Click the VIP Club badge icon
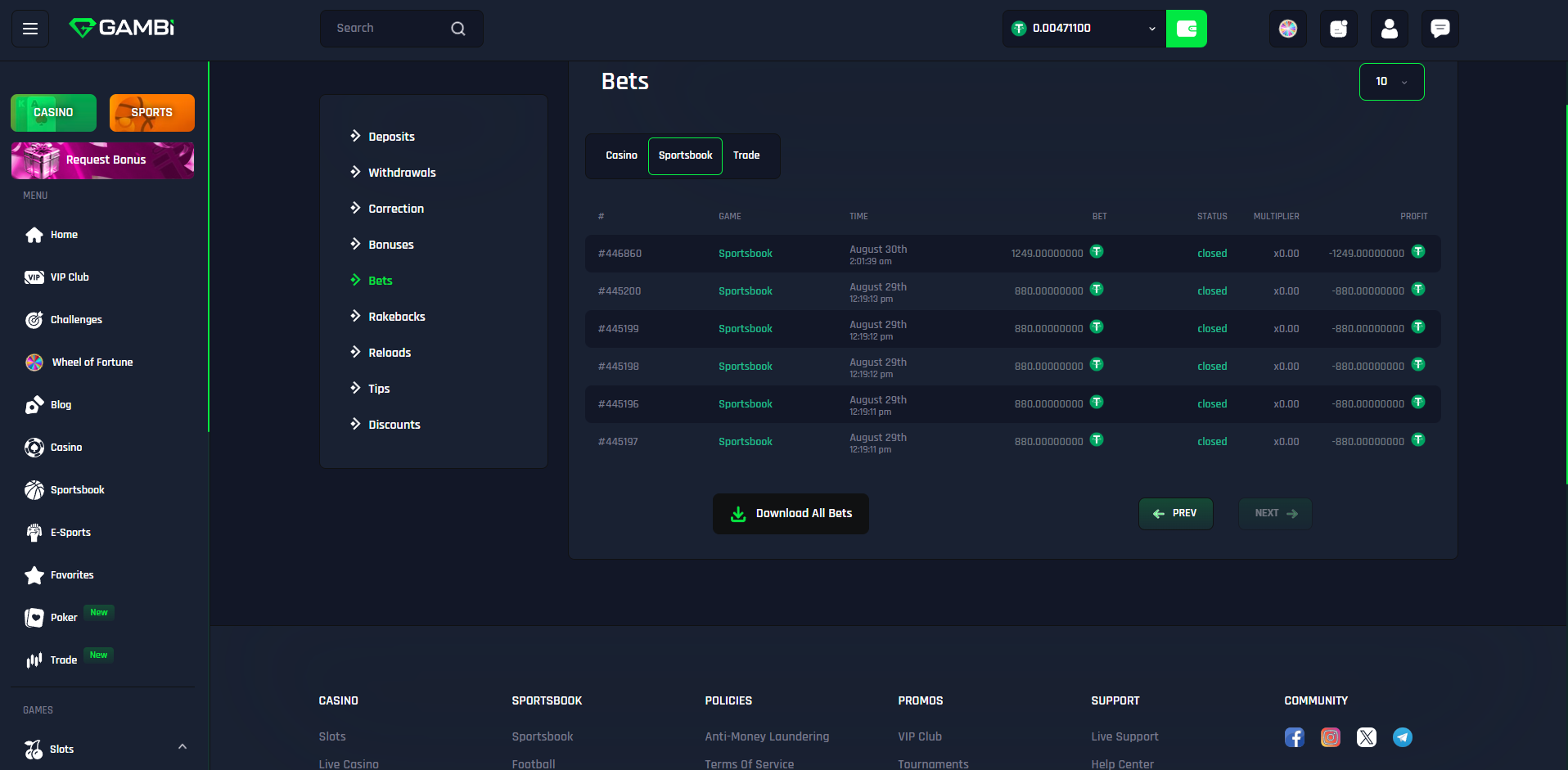This screenshot has height=770, width=1568. [x=34, y=277]
